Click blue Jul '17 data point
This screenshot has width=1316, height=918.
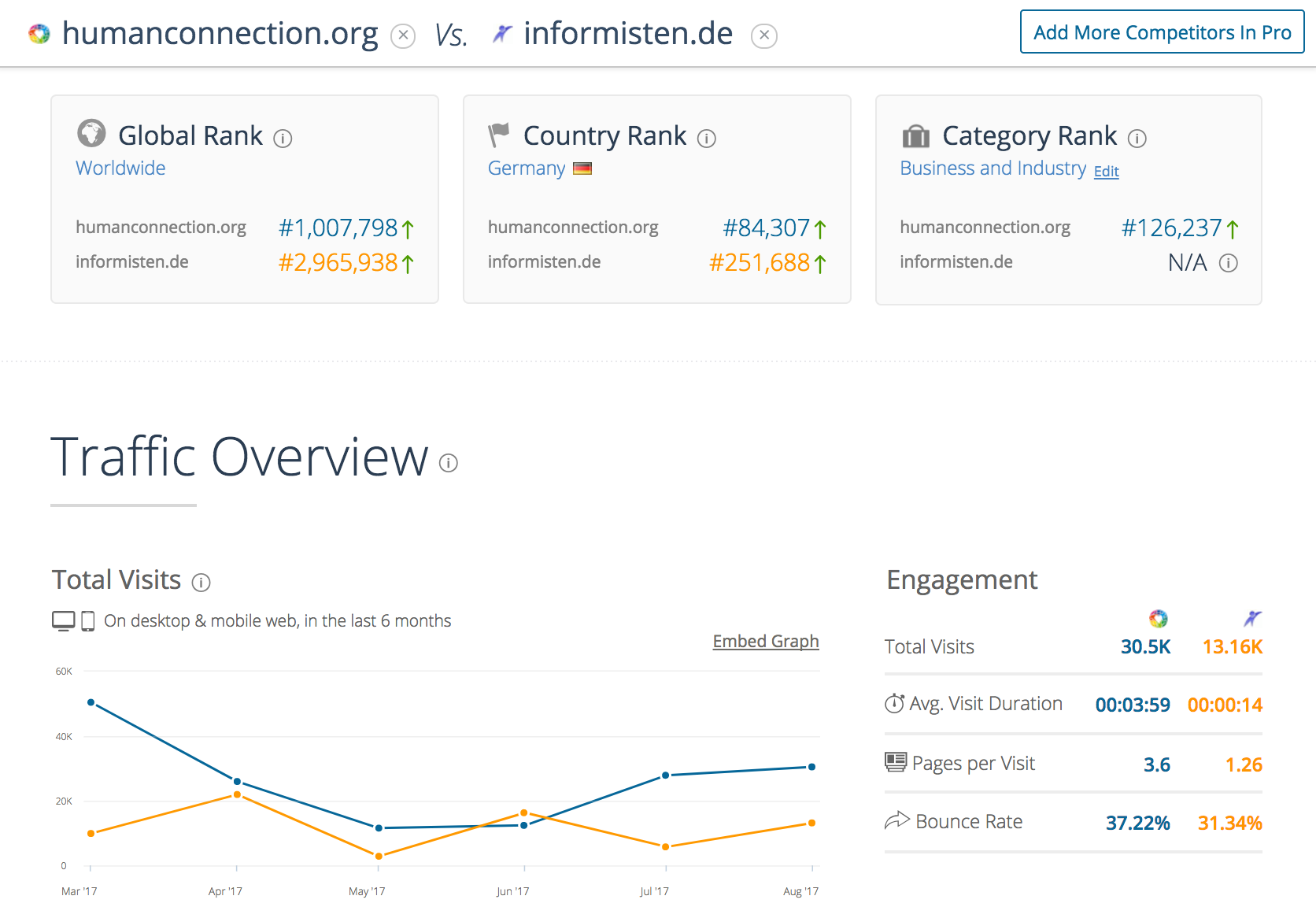666,775
